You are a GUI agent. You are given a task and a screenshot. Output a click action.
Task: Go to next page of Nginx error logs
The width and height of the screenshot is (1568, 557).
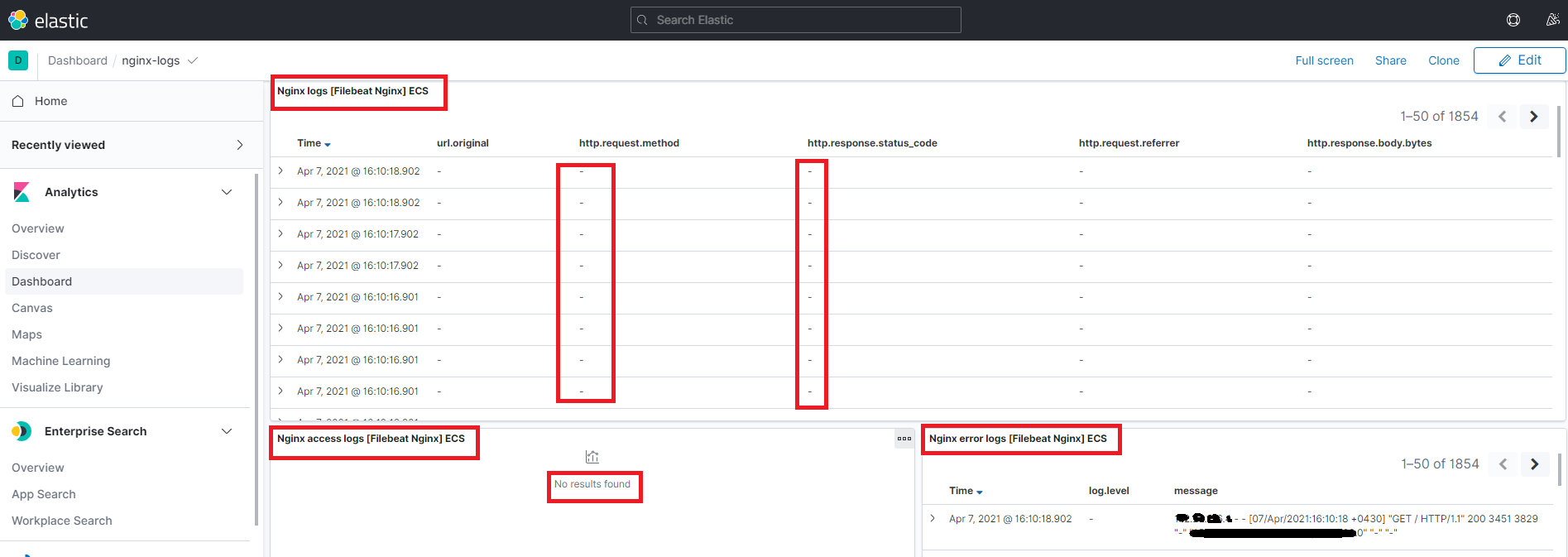[x=1534, y=464]
